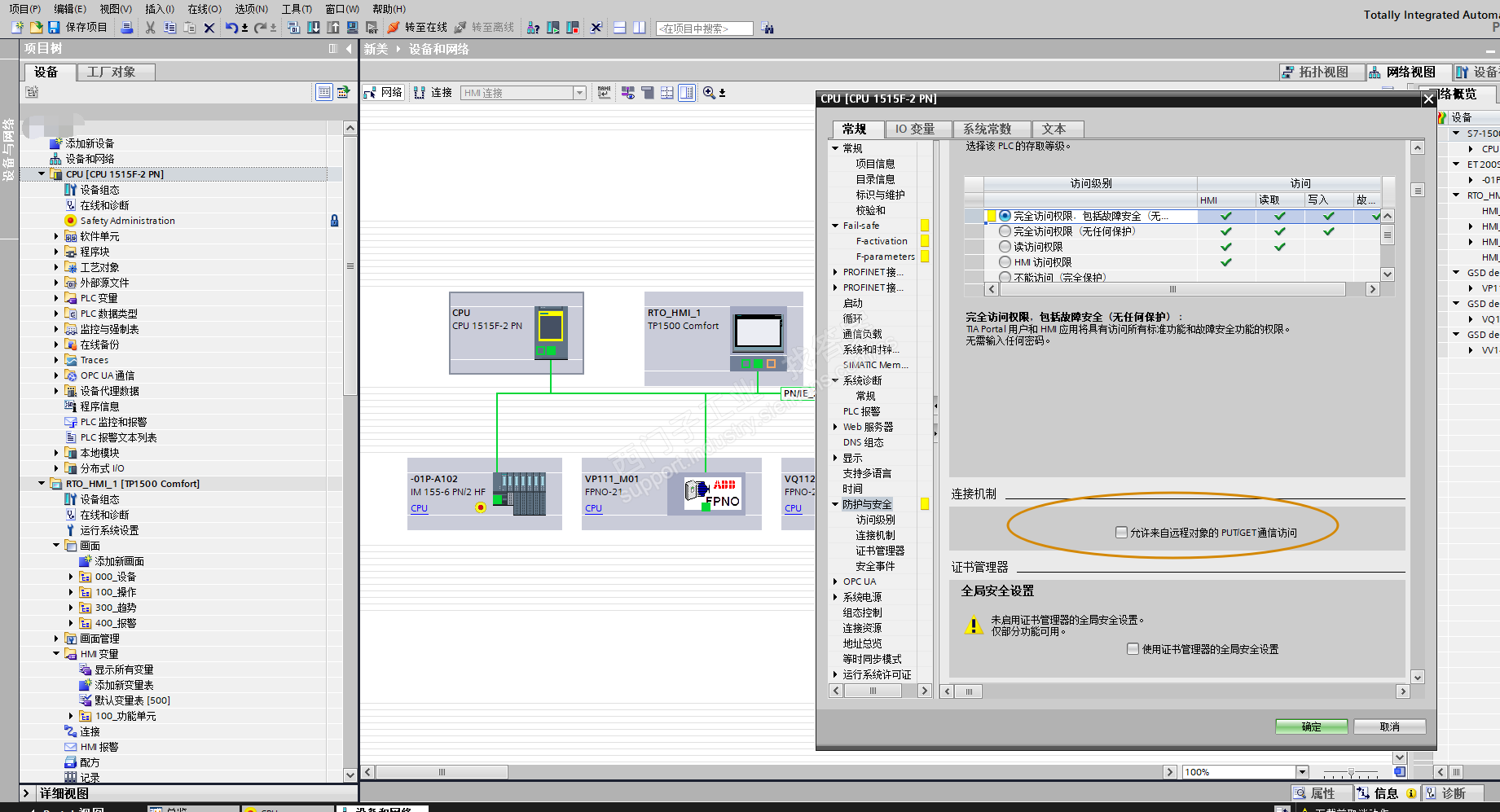
Task: Split editor space vertically
Action: point(640,27)
